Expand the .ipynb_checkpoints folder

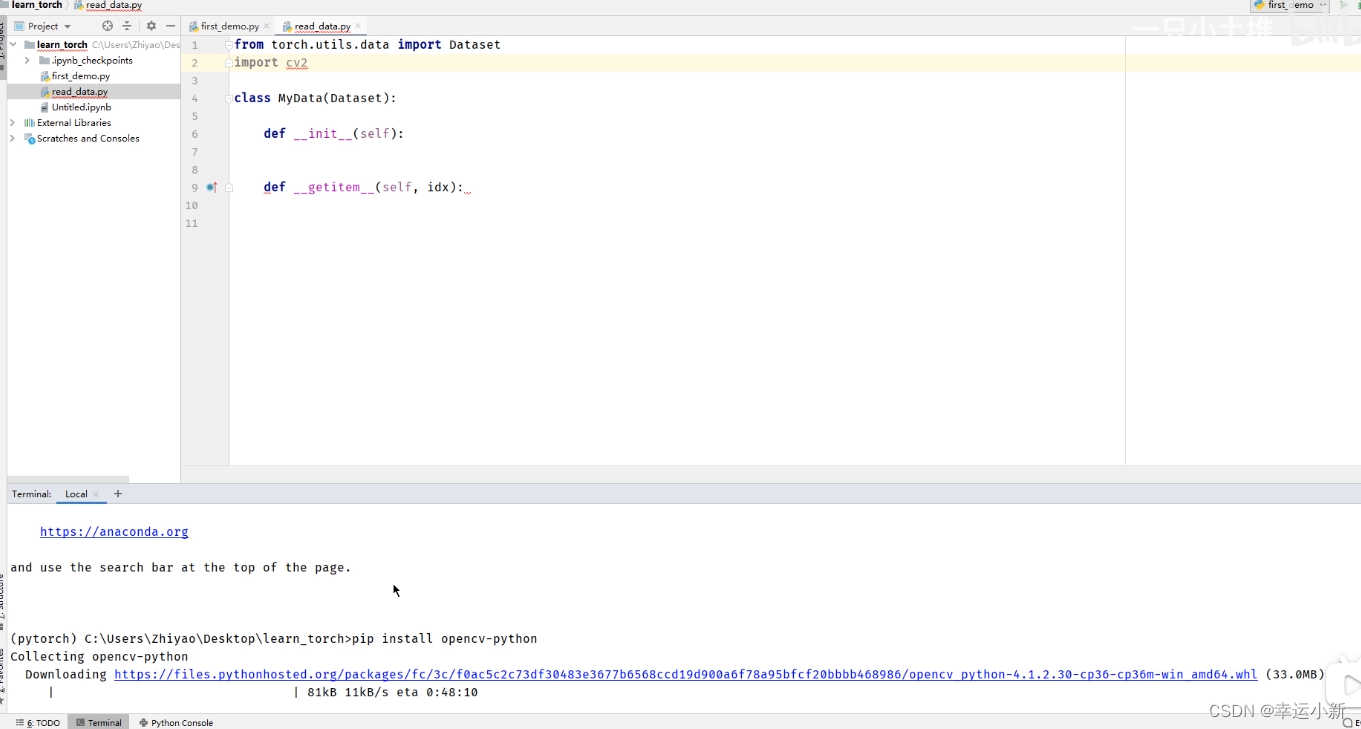point(27,61)
